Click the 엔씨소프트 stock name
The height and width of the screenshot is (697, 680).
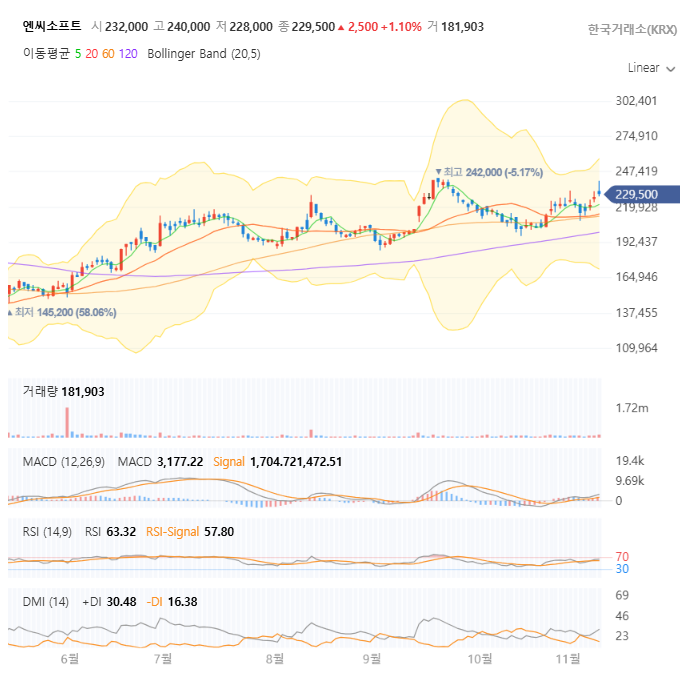tap(52, 26)
